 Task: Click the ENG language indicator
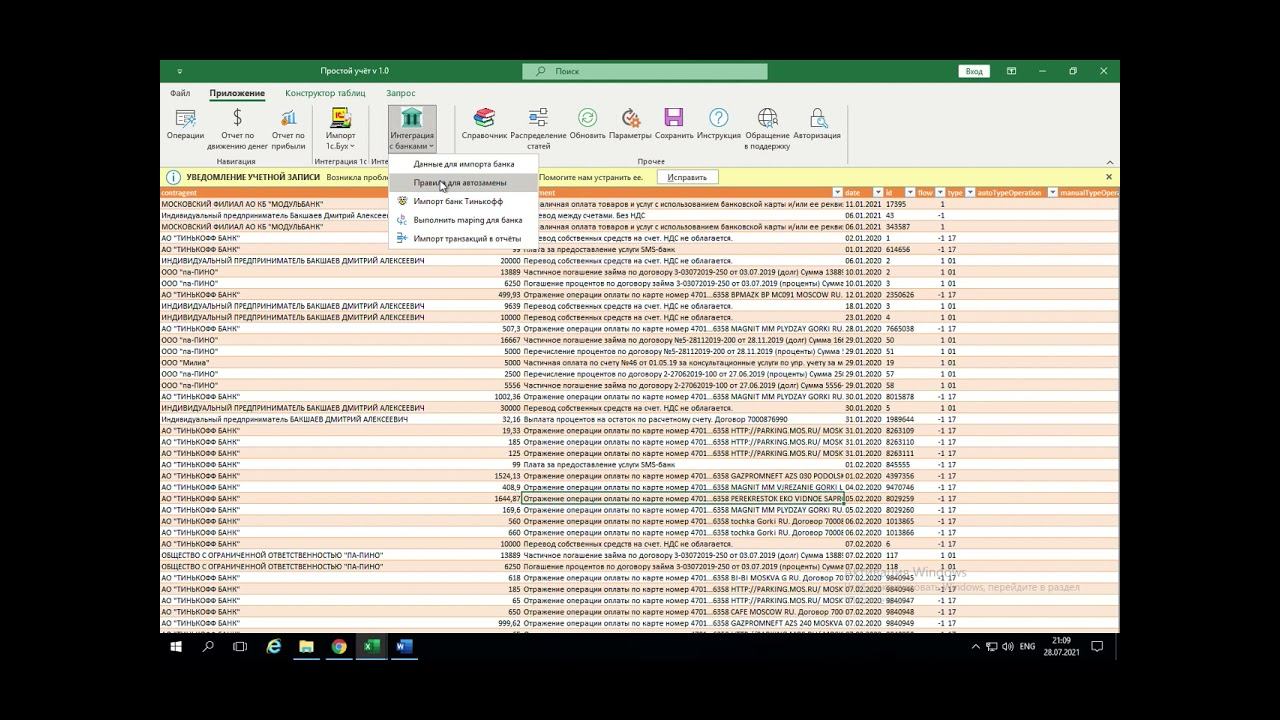click(1027, 647)
